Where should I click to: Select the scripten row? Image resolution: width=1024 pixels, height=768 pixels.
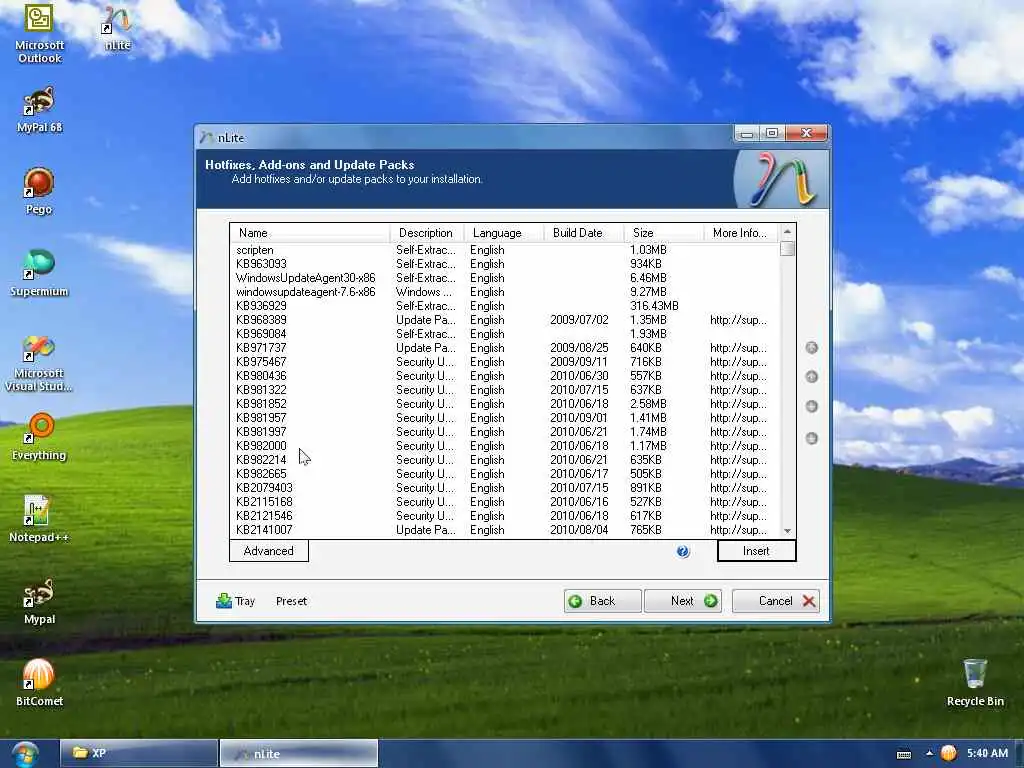pos(505,250)
